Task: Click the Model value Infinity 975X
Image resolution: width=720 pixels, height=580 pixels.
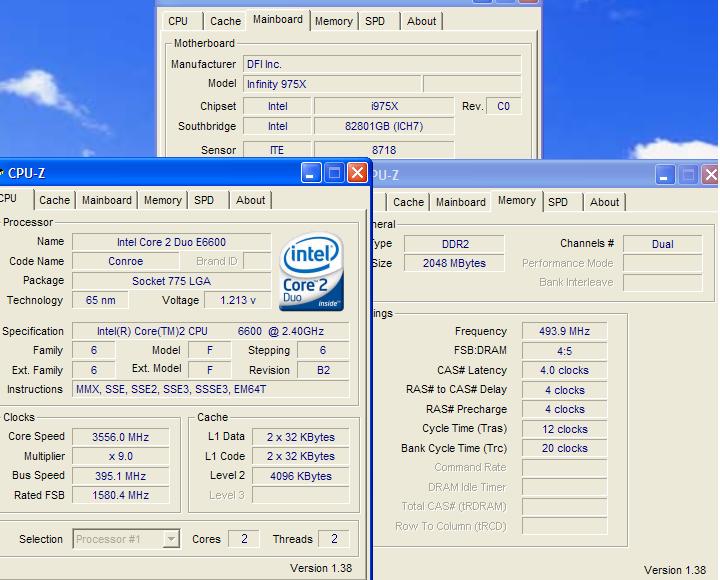Action: (x=332, y=84)
